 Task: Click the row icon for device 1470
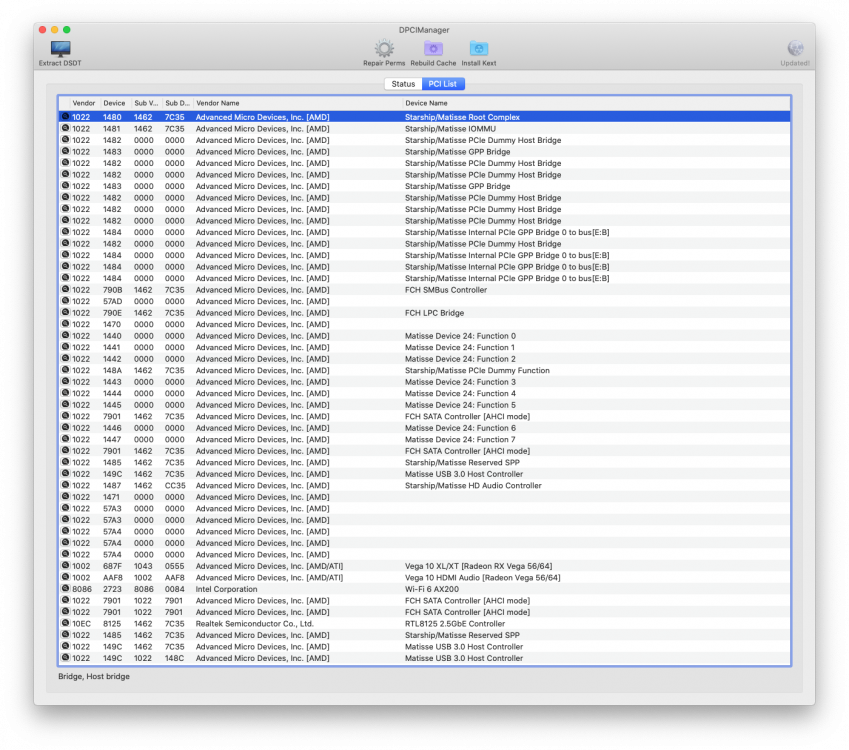coord(66,324)
